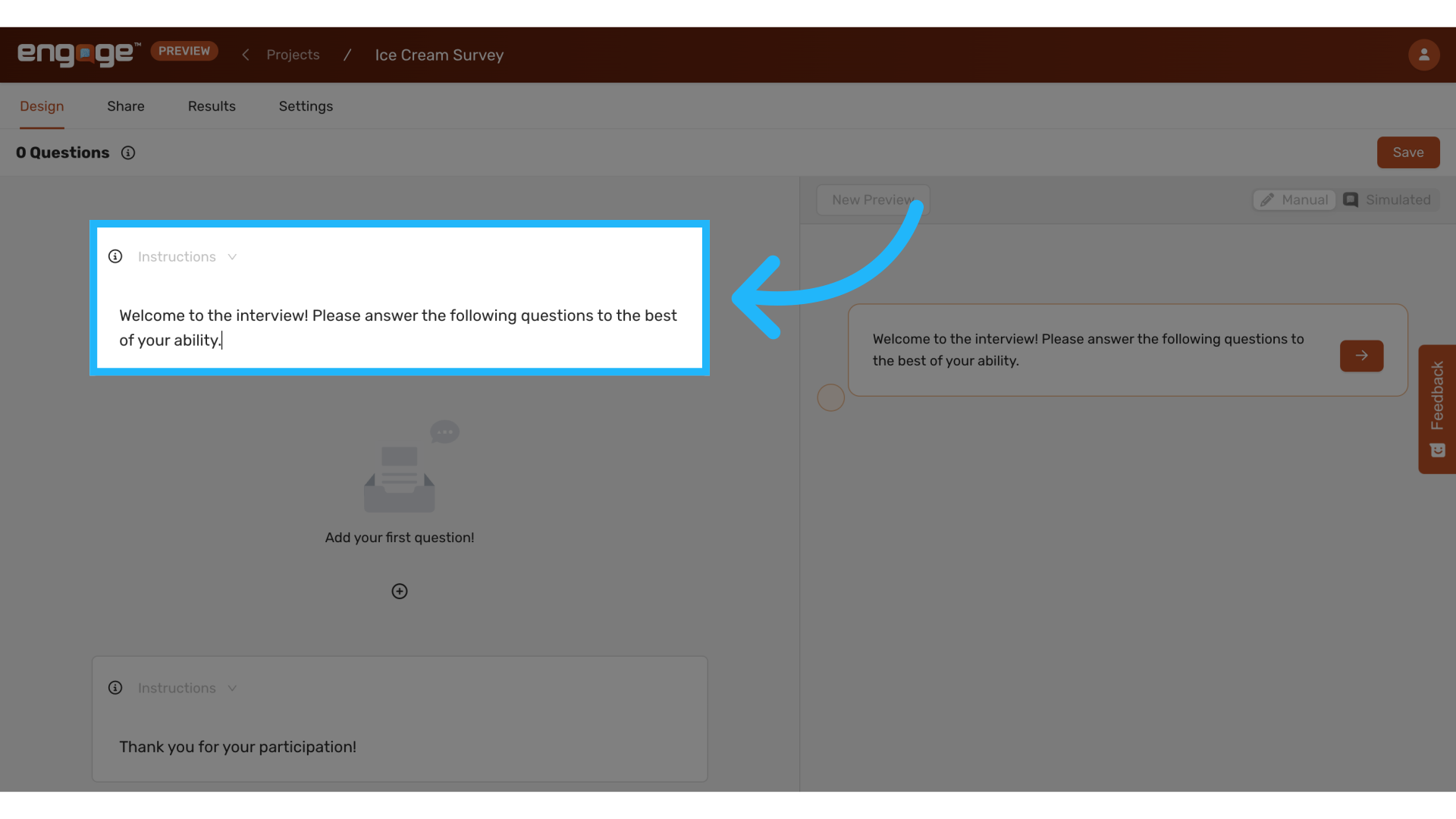
Task: Select Manual preview mode
Action: (x=1294, y=199)
